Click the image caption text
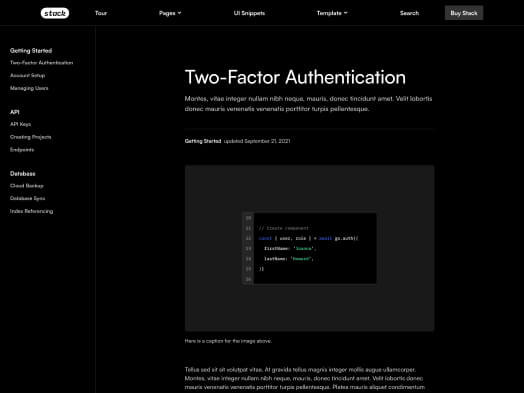Viewport: 524px width, 393px height. tap(228, 341)
